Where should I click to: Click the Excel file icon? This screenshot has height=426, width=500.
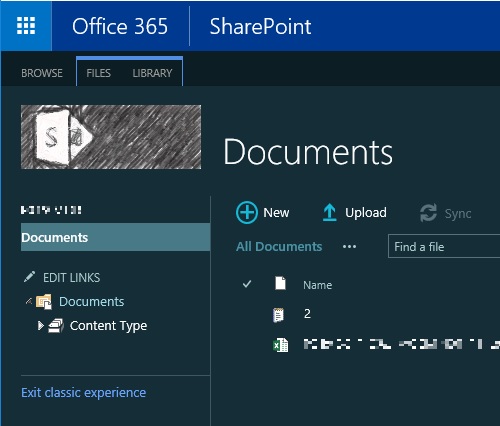281,345
